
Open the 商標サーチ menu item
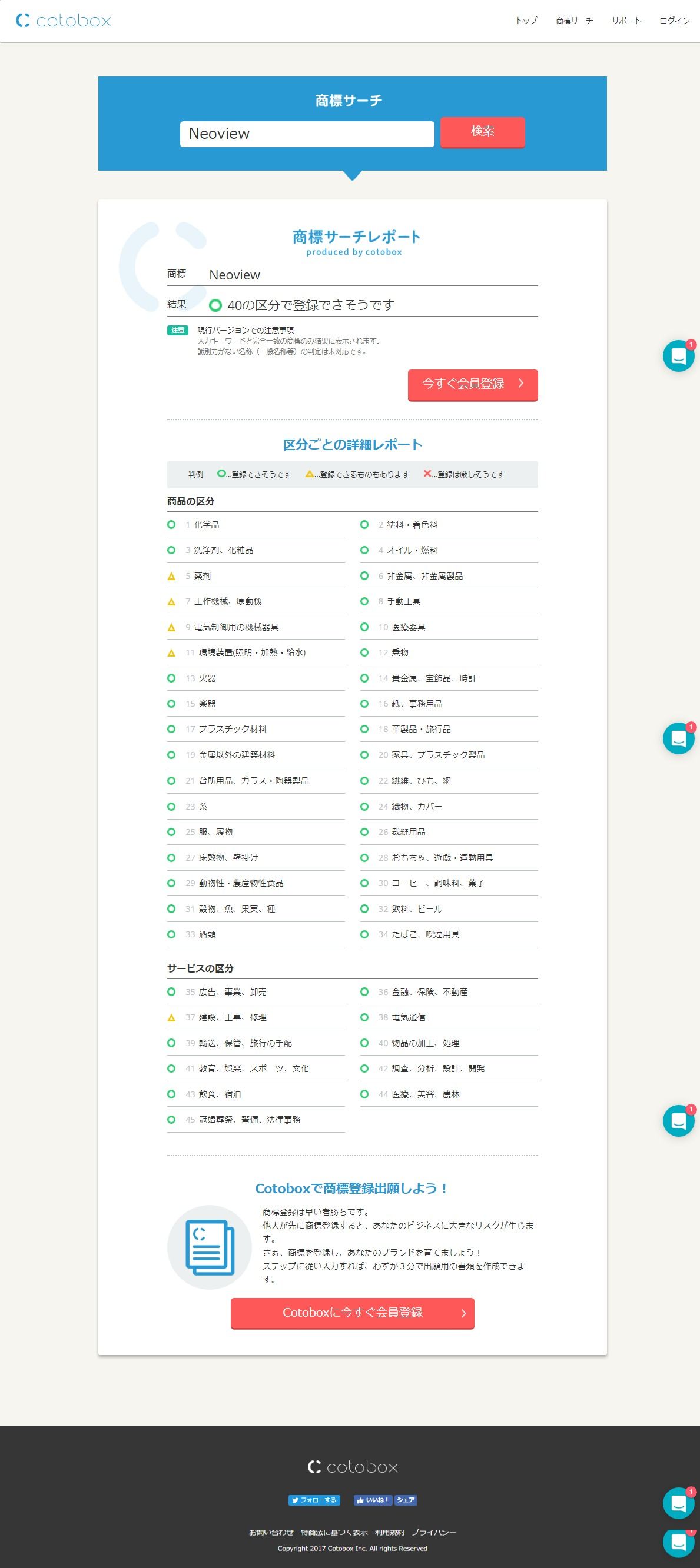click(574, 21)
